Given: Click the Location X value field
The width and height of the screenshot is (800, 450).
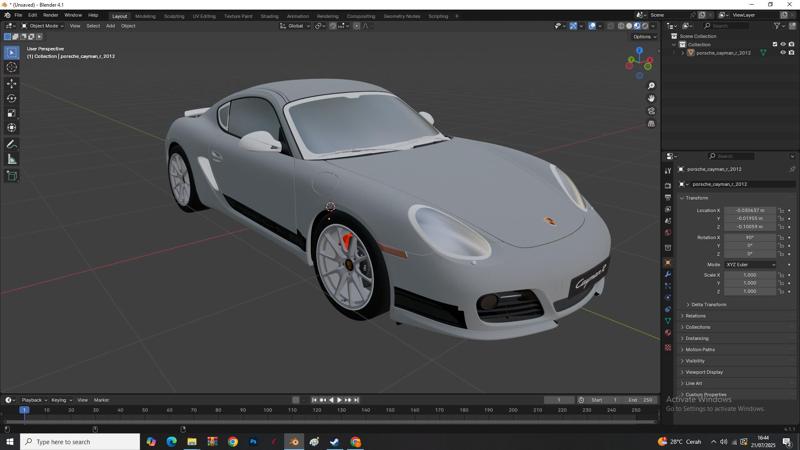Looking at the screenshot, I should coord(749,210).
